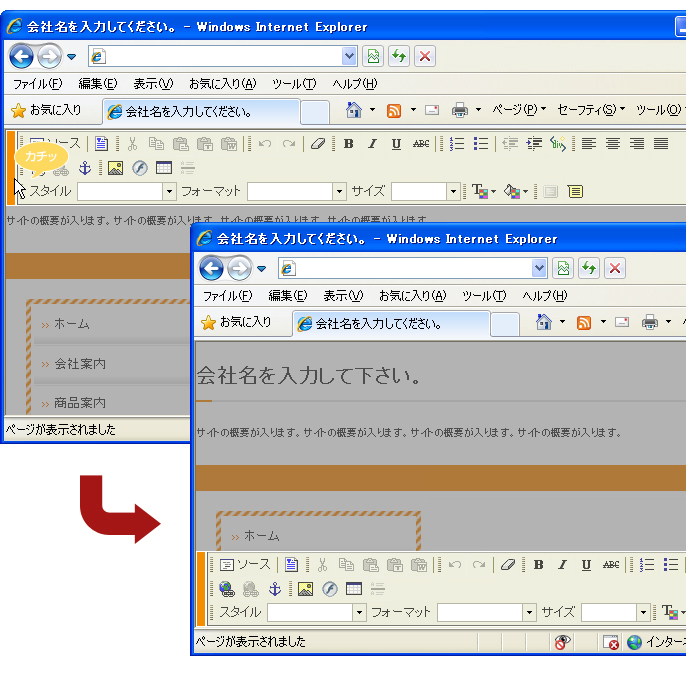The height and width of the screenshot is (680, 686).
Task: Open recent pages dropdown arrow in front window
Action: pyautogui.click(x=261, y=269)
